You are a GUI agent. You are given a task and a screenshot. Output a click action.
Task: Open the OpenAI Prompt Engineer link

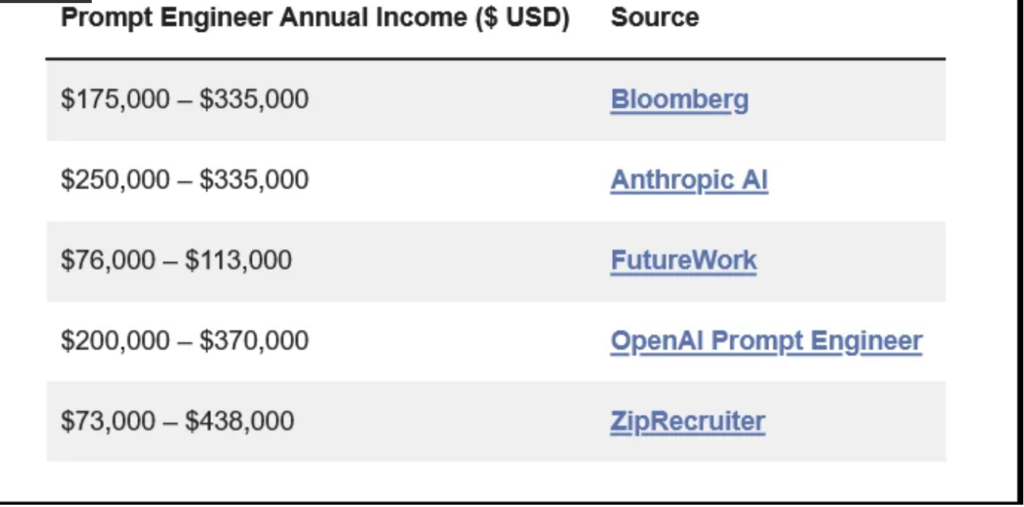766,341
